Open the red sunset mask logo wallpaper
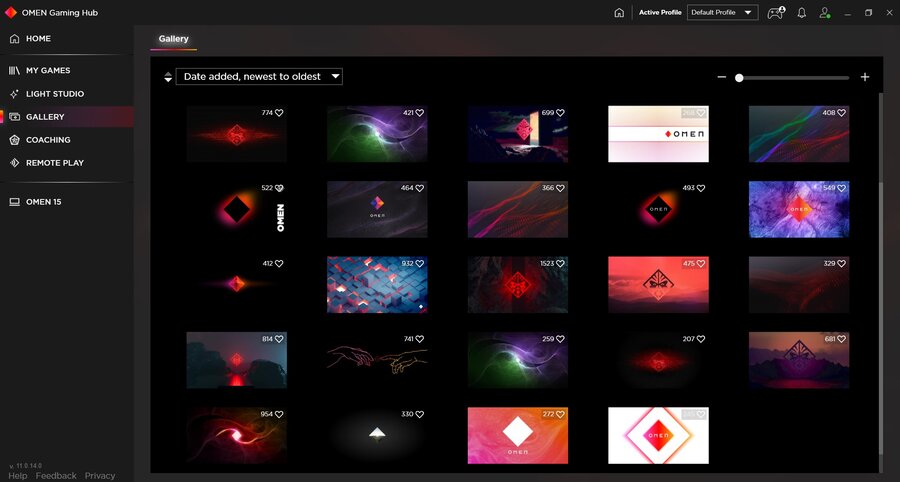 click(x=658, y=285)
